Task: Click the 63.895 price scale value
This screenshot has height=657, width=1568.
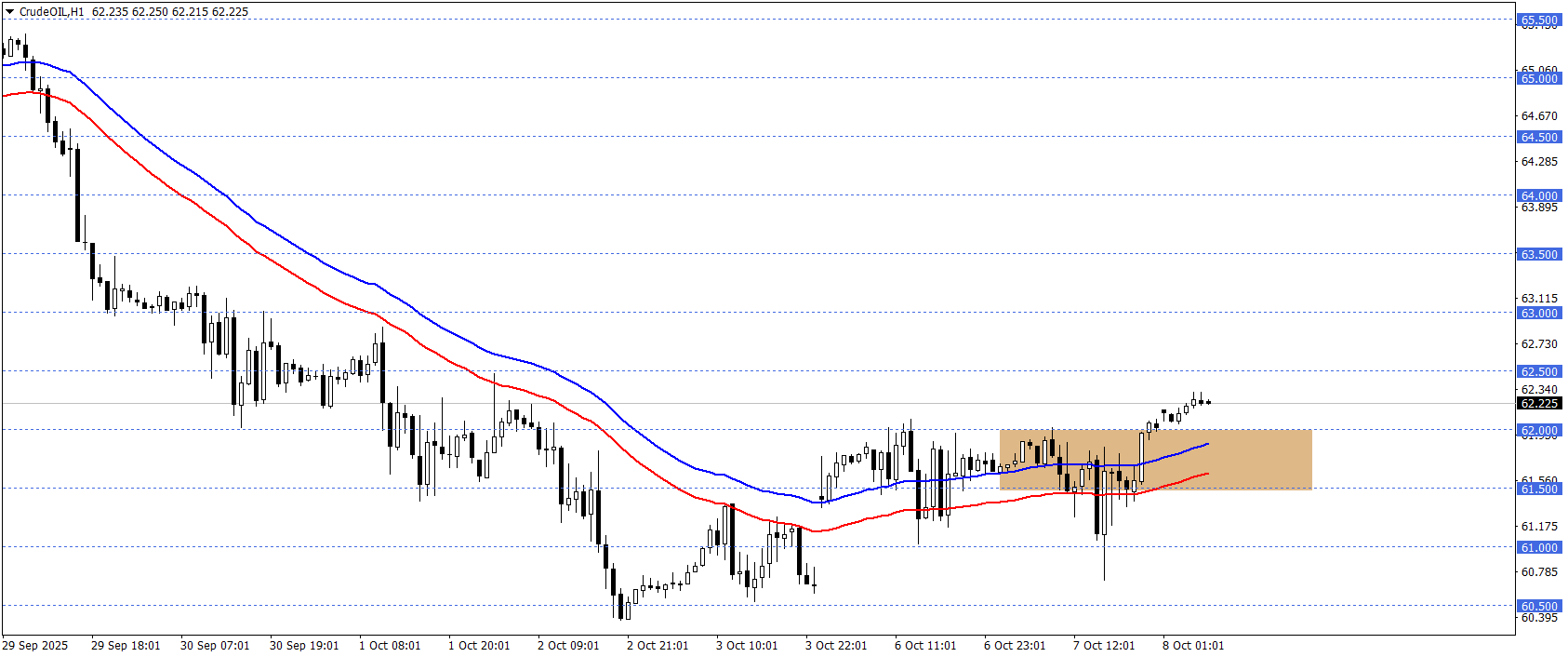Action: 1539,208
